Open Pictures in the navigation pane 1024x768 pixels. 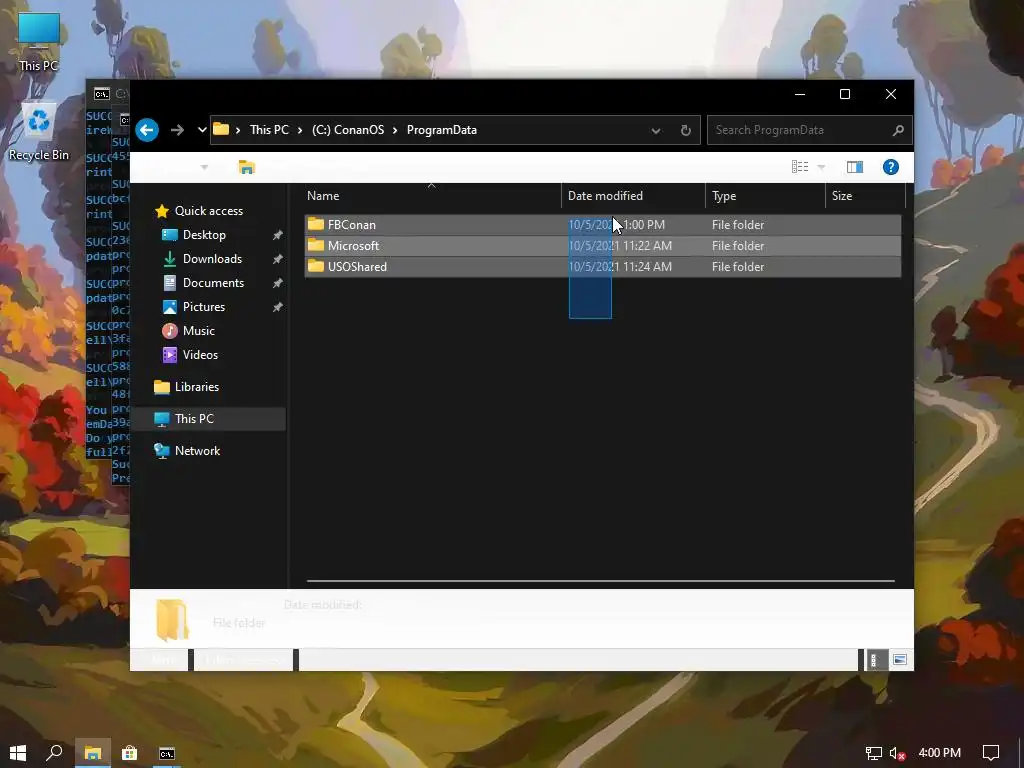pos(204,307)
